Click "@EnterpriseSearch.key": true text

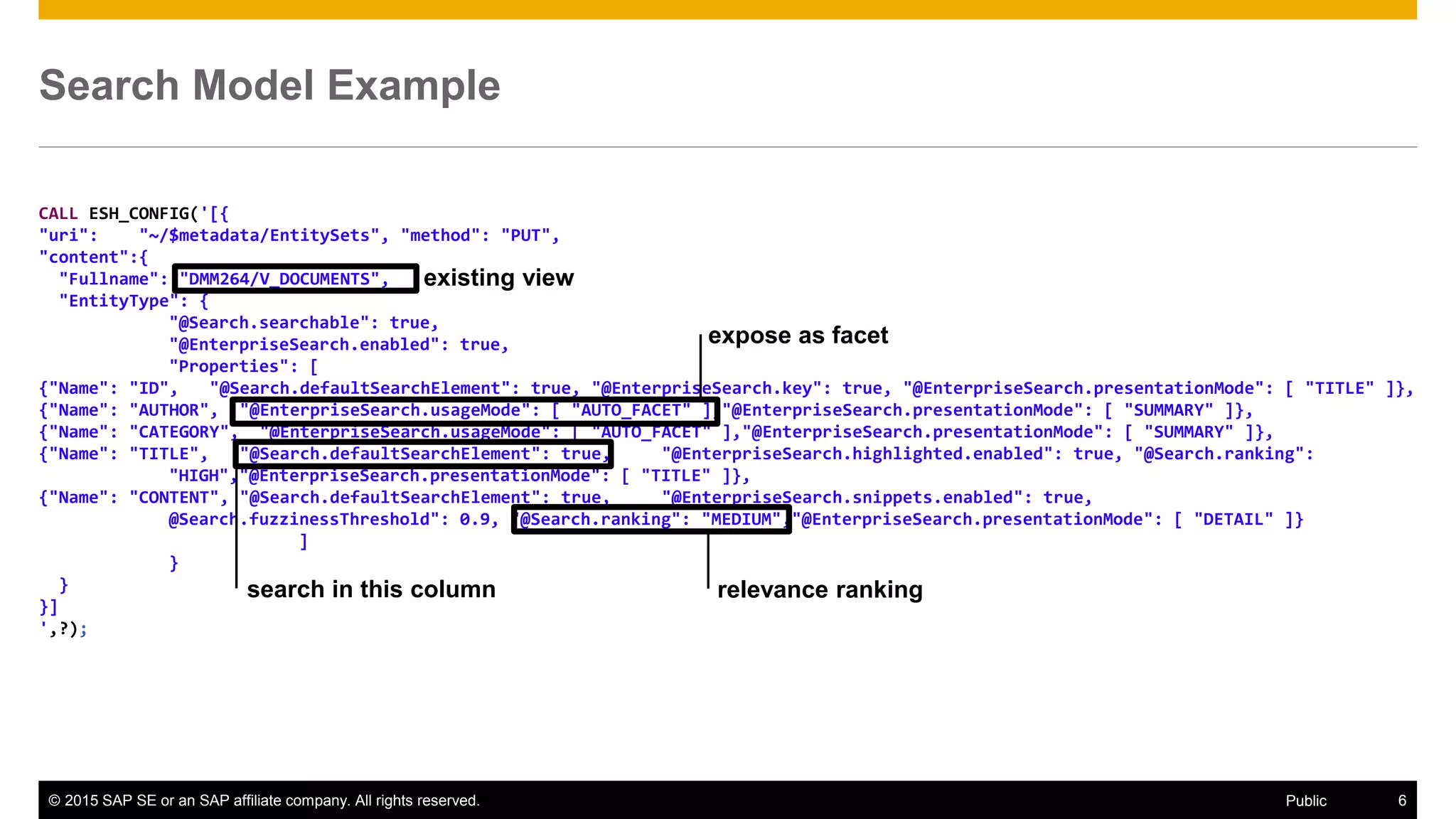(x=737, y=388)
